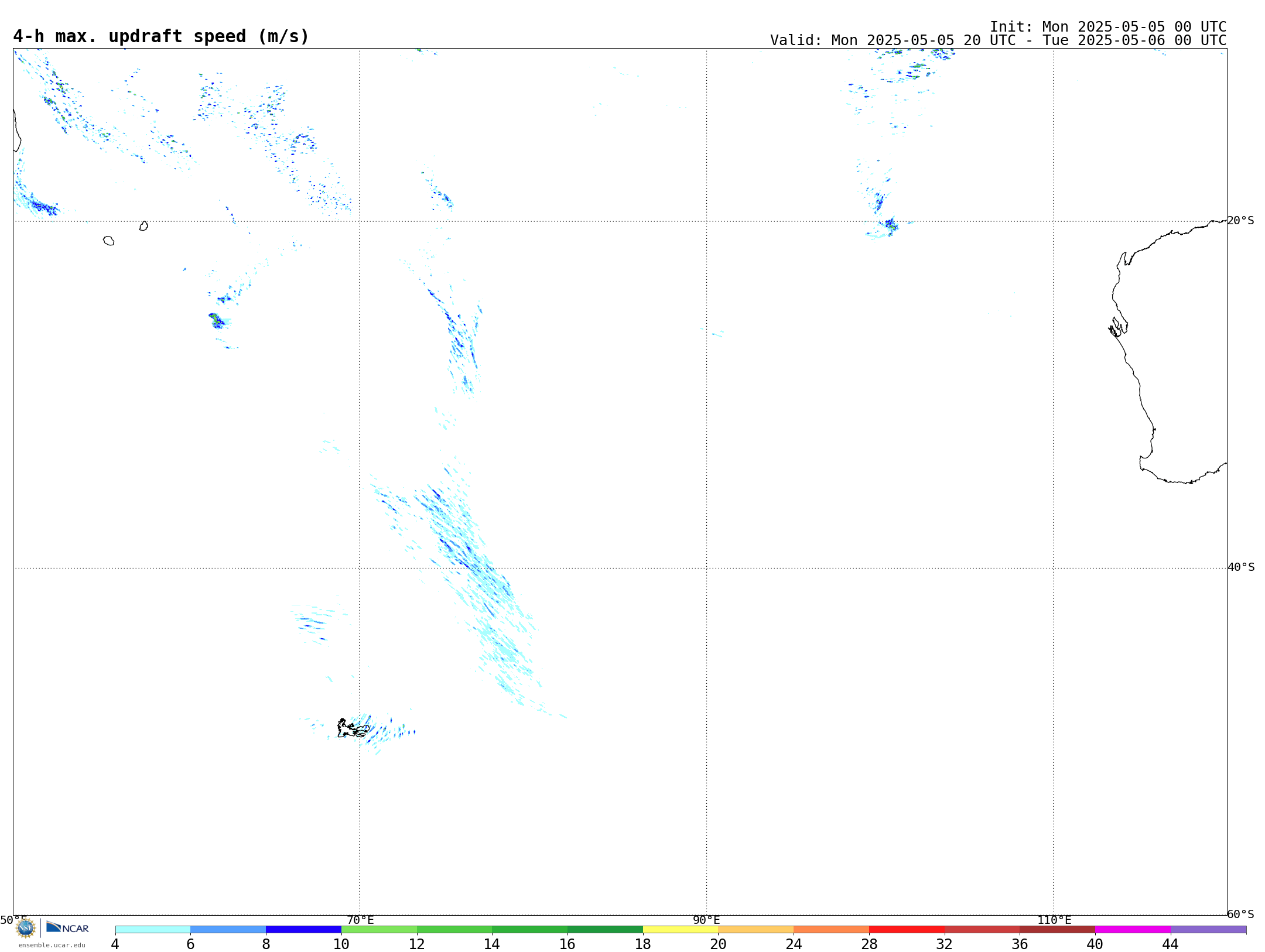
Task: Click the NCAR logo
Action: [x=67, y=927]
